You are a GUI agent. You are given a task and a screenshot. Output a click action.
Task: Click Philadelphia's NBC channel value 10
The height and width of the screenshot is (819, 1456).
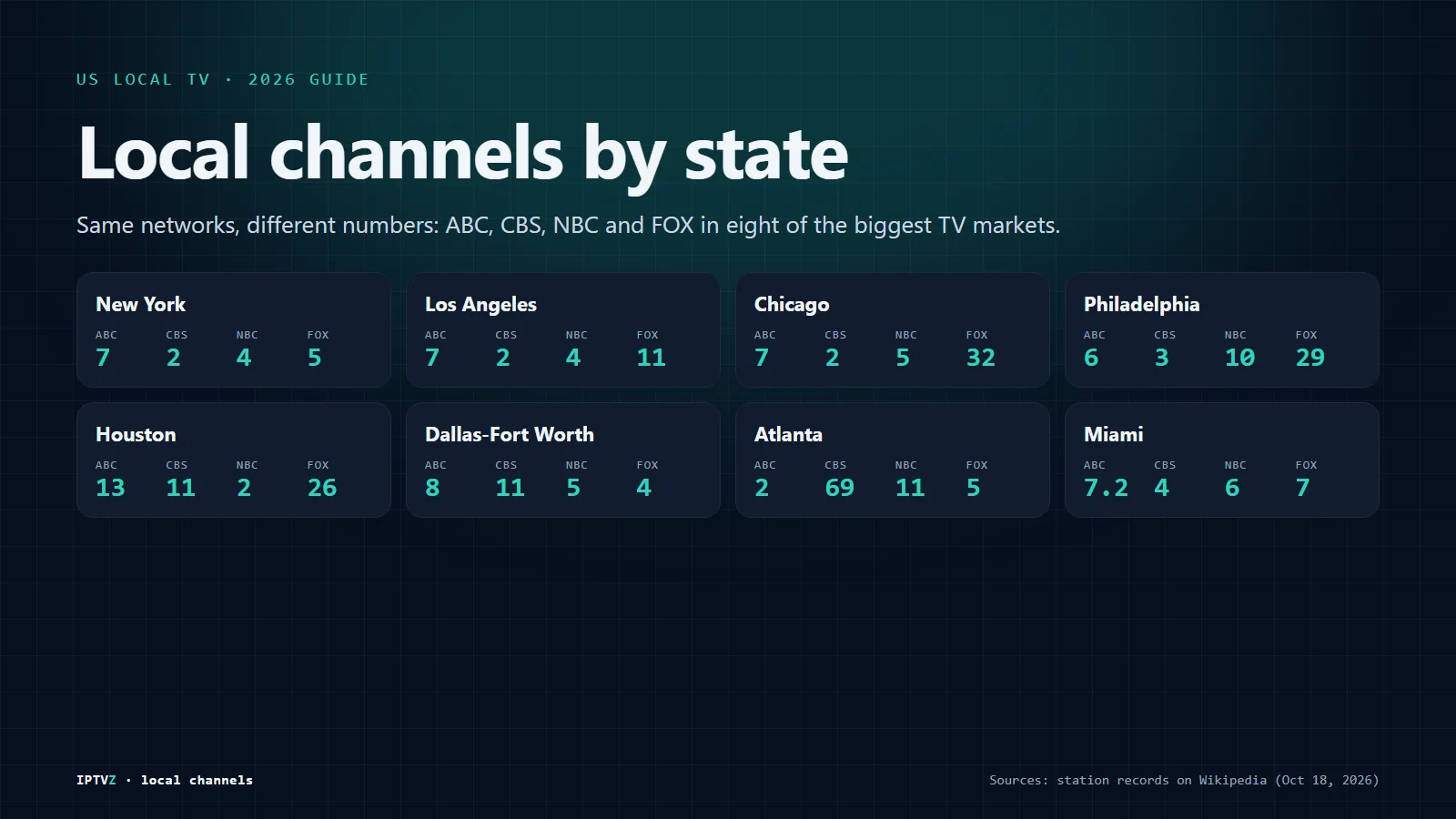1239,358
